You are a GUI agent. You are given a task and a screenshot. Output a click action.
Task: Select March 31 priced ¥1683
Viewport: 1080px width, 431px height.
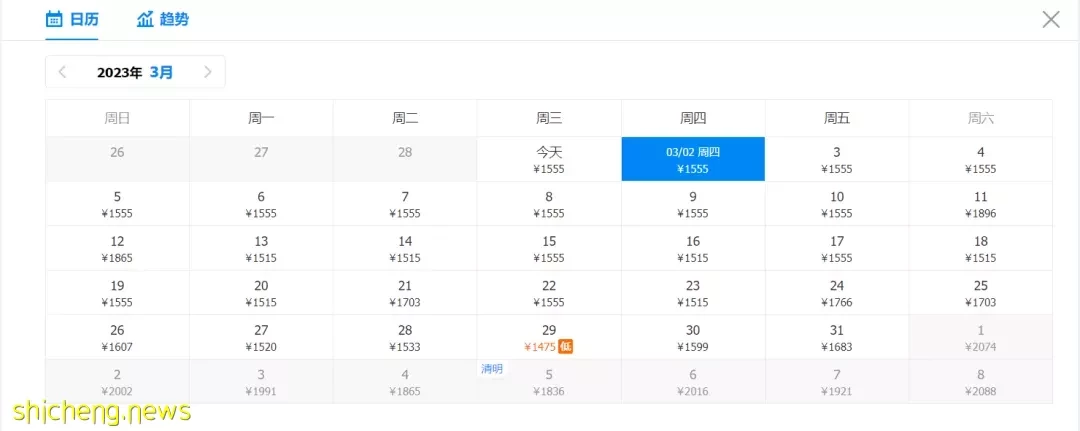click(x=837, y=337)
